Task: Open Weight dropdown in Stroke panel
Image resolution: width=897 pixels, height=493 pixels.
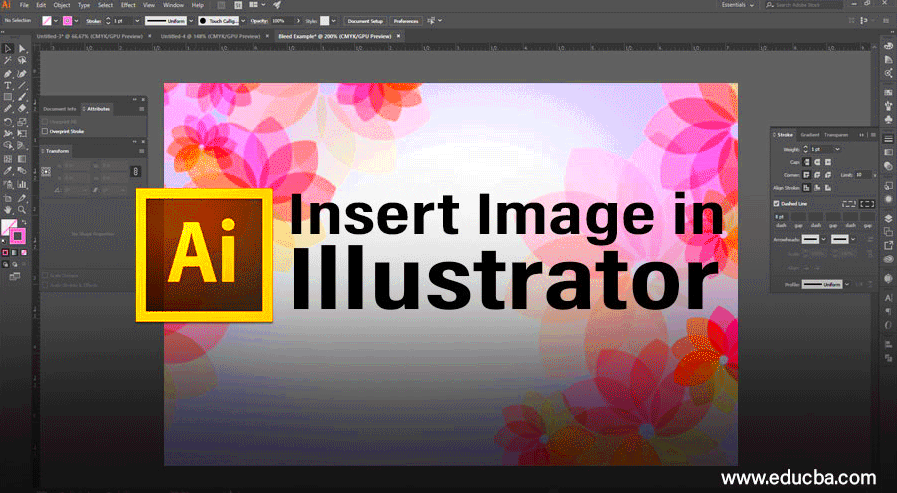Action: pos(838,149)
